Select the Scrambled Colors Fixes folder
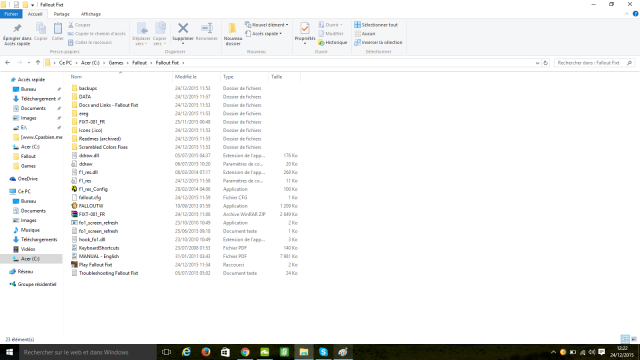The height and width of the screenshot is (360, 640). [x=103, y=147]
